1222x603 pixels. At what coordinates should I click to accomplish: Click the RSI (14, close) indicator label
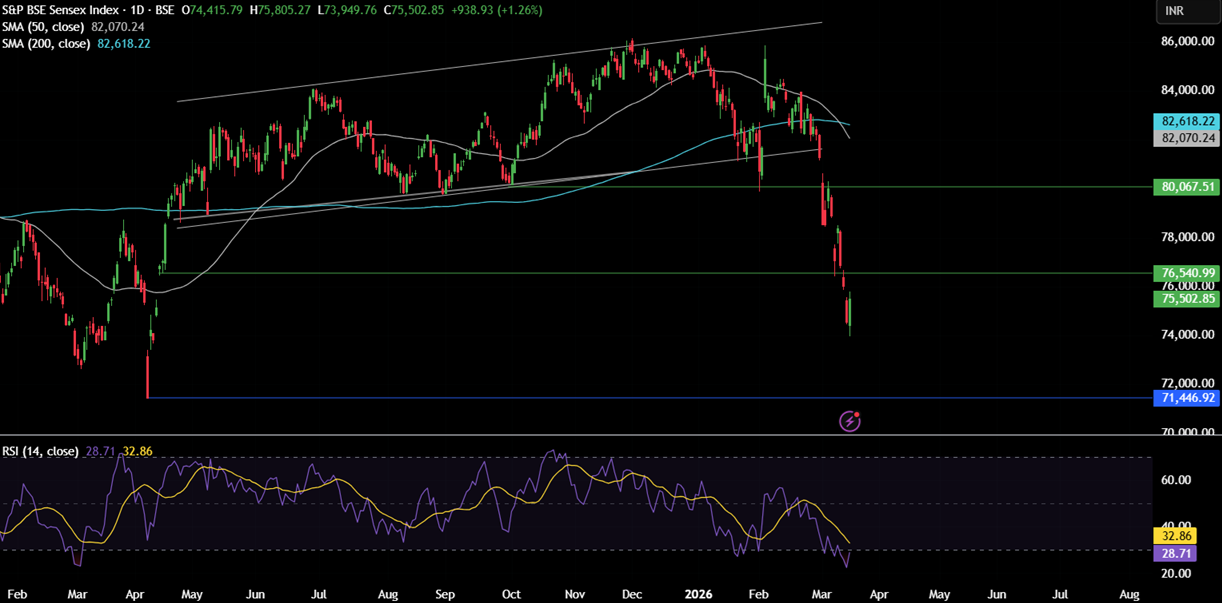40,451
